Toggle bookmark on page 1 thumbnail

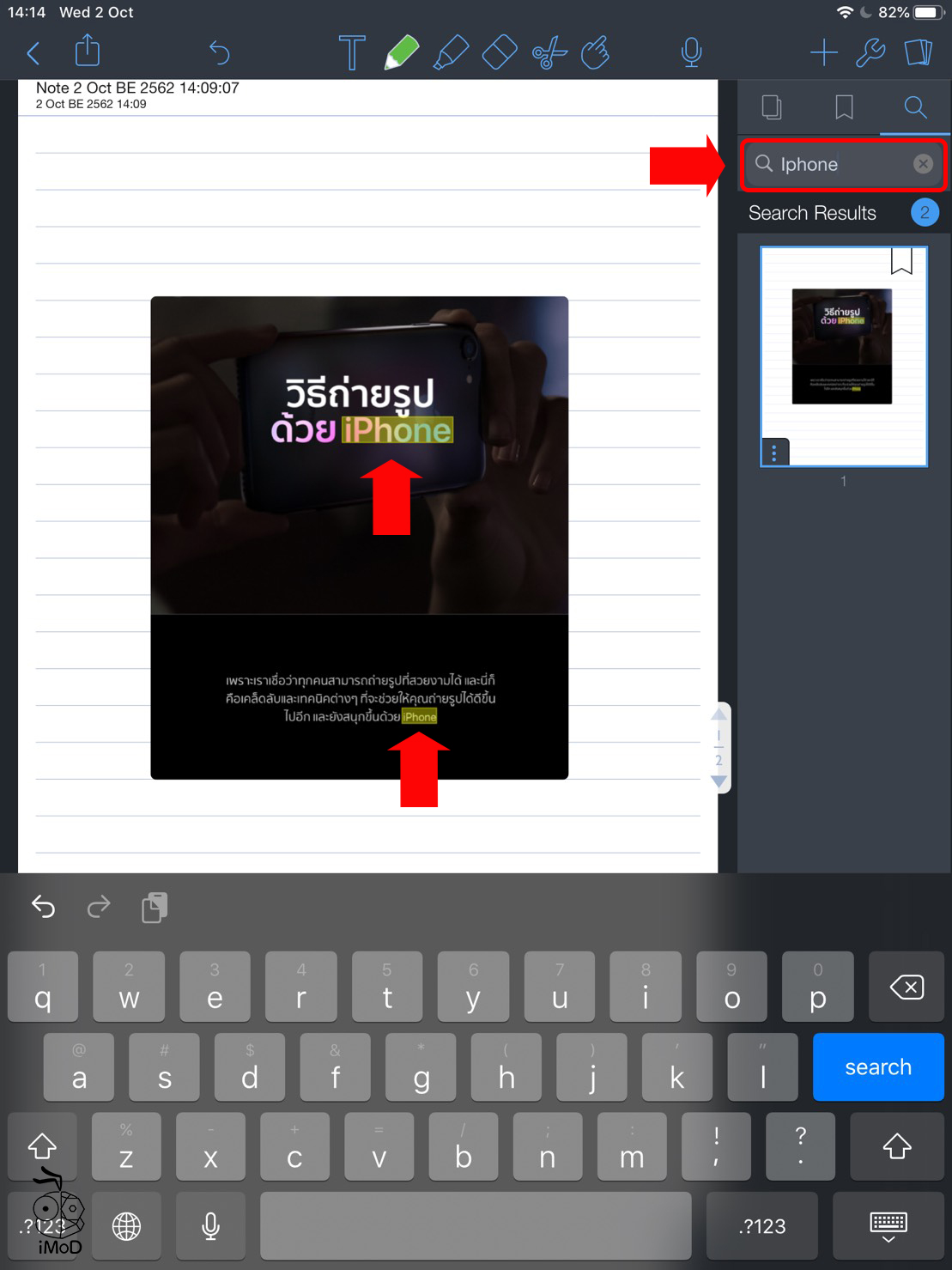[900, 261]
